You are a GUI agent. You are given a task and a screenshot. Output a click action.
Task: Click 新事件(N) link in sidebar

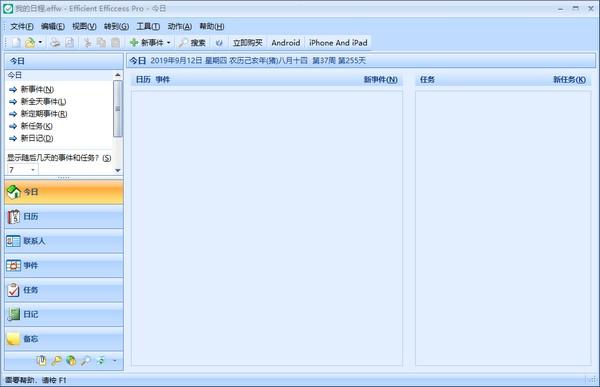[37, 89]
